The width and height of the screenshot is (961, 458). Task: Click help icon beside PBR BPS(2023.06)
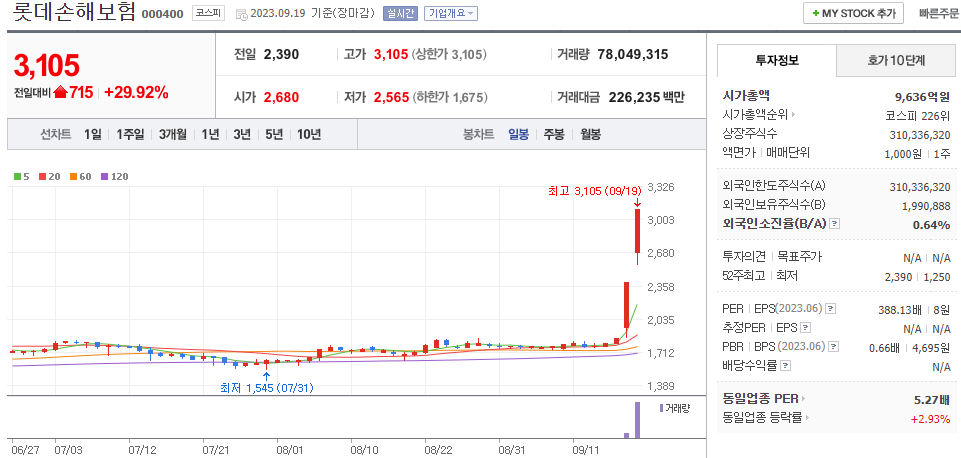tap(834, 347)
